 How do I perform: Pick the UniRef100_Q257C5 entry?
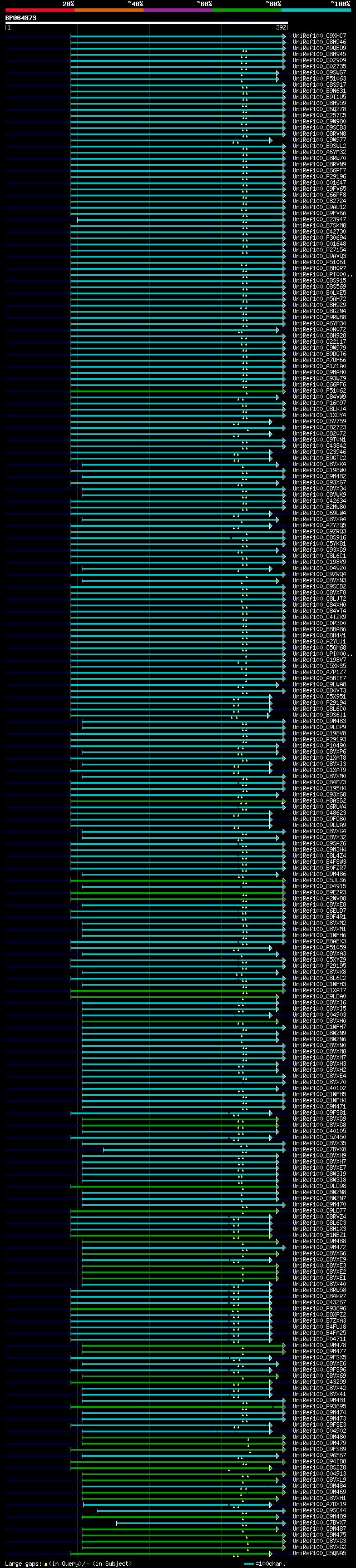(x=319, y=115)
